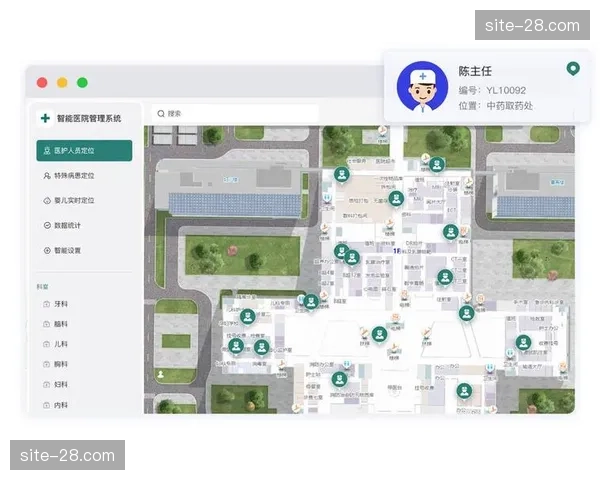
Task: Click the green location pin on 陈主任 card
Action: click(573, 69)
